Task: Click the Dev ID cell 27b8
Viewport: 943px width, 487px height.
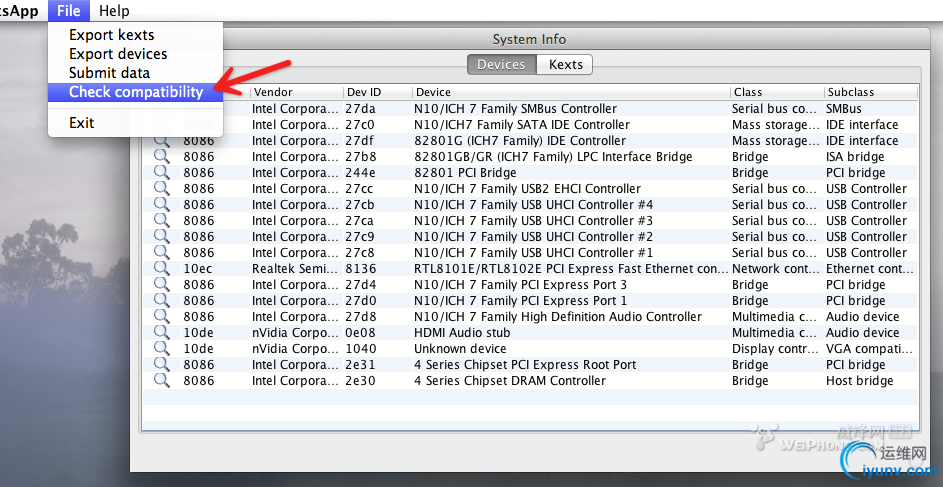Action: click(360, 156)
